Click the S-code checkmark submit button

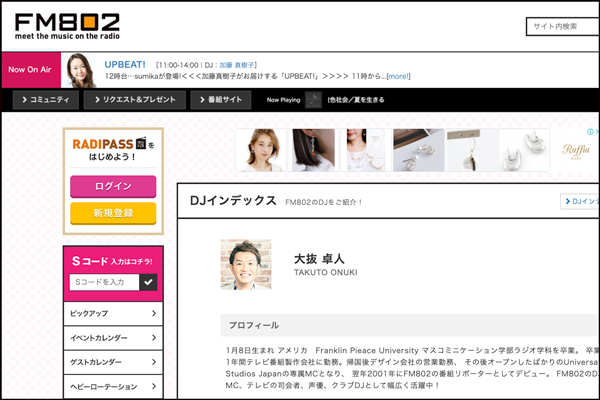coord(149,283)
